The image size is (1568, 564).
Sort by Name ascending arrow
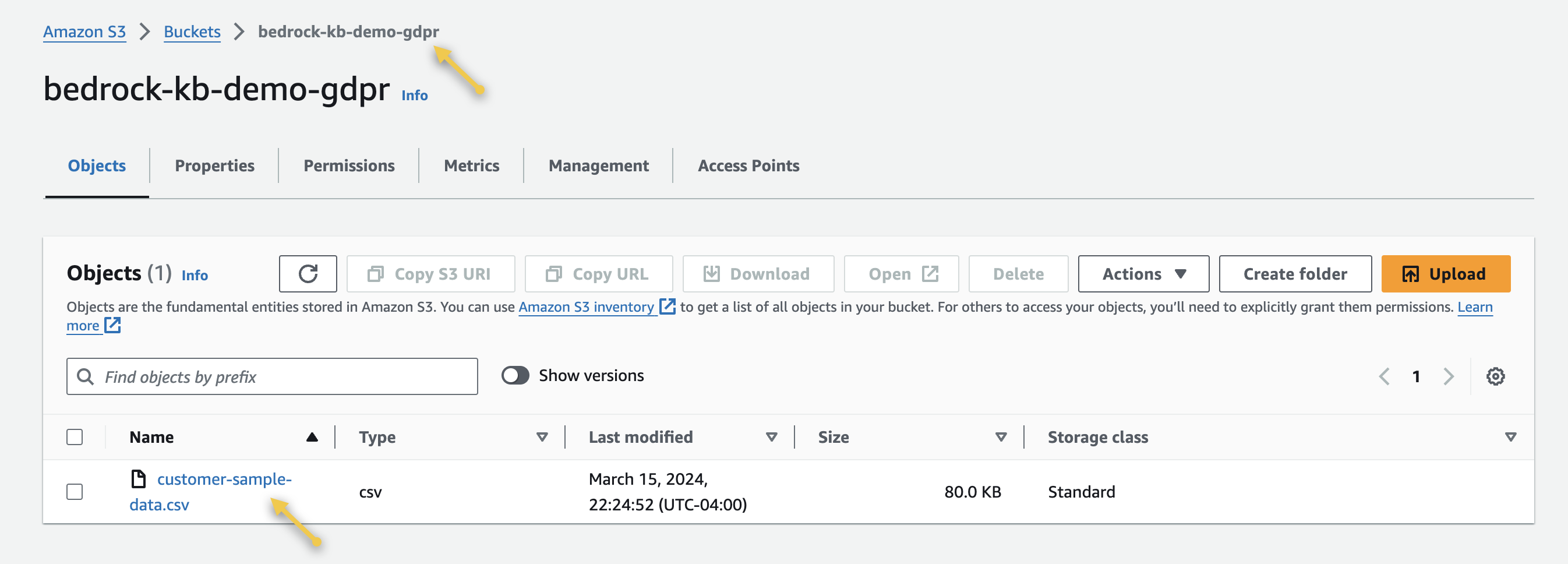(x=312, y=438)
